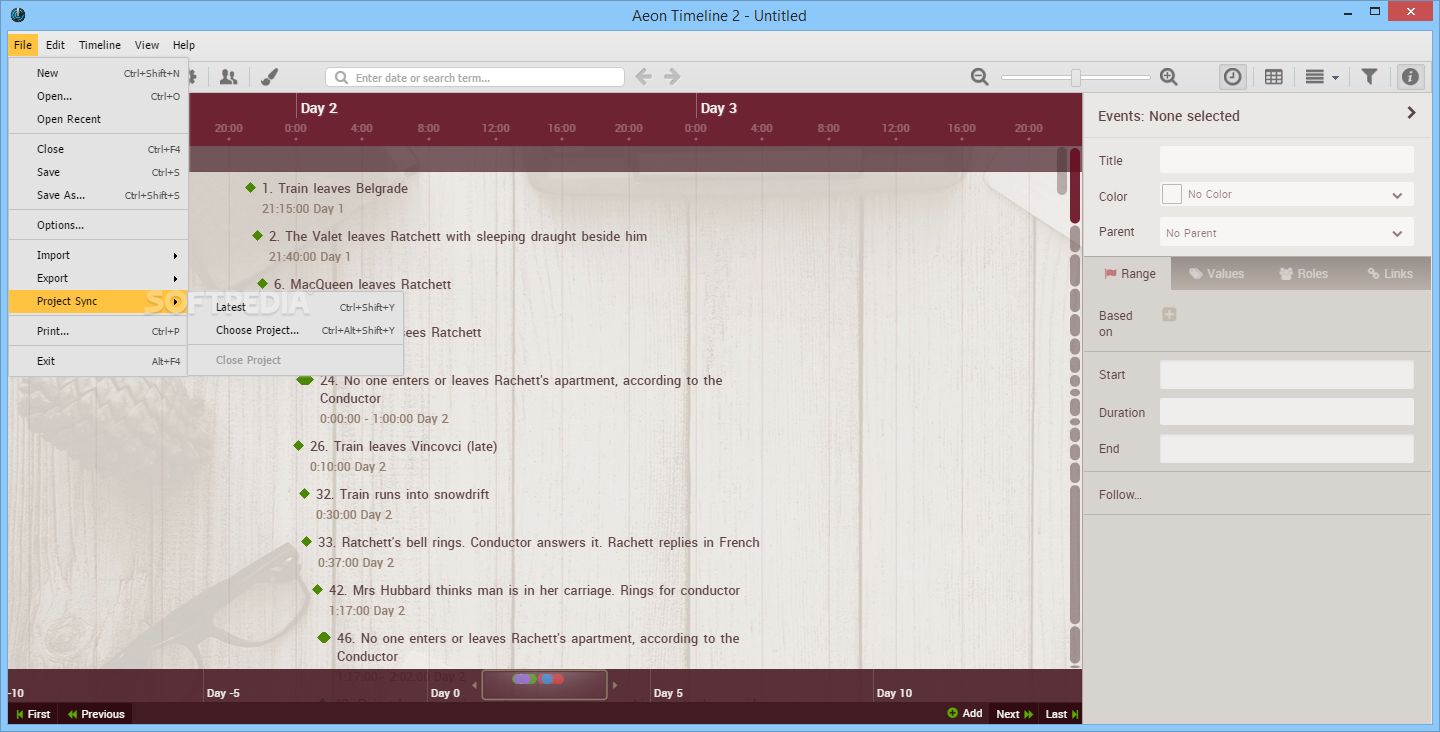Switch to the Range tab
This screenshot has height=732, width=1440.
click(x=1129, y=273)
